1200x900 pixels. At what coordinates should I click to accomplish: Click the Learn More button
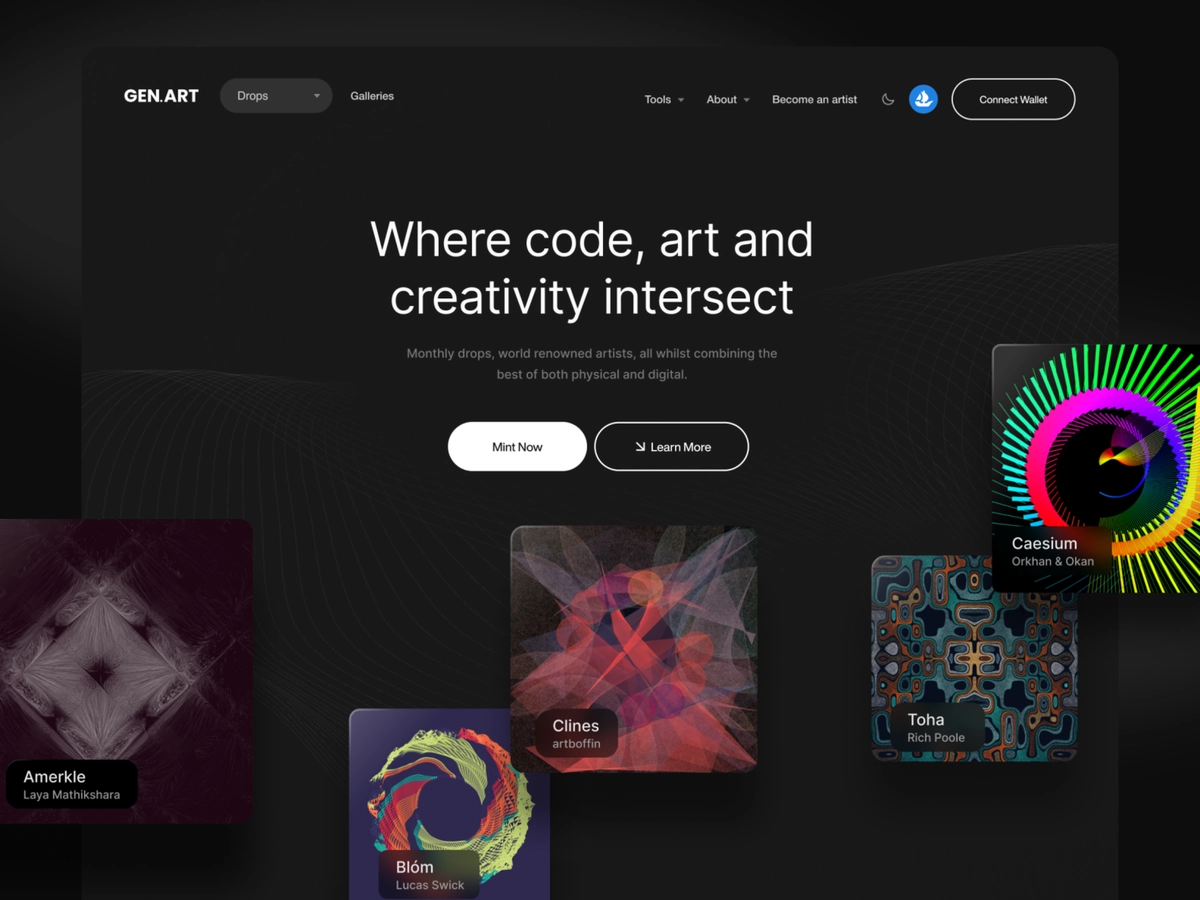click(x=671, y=447)
